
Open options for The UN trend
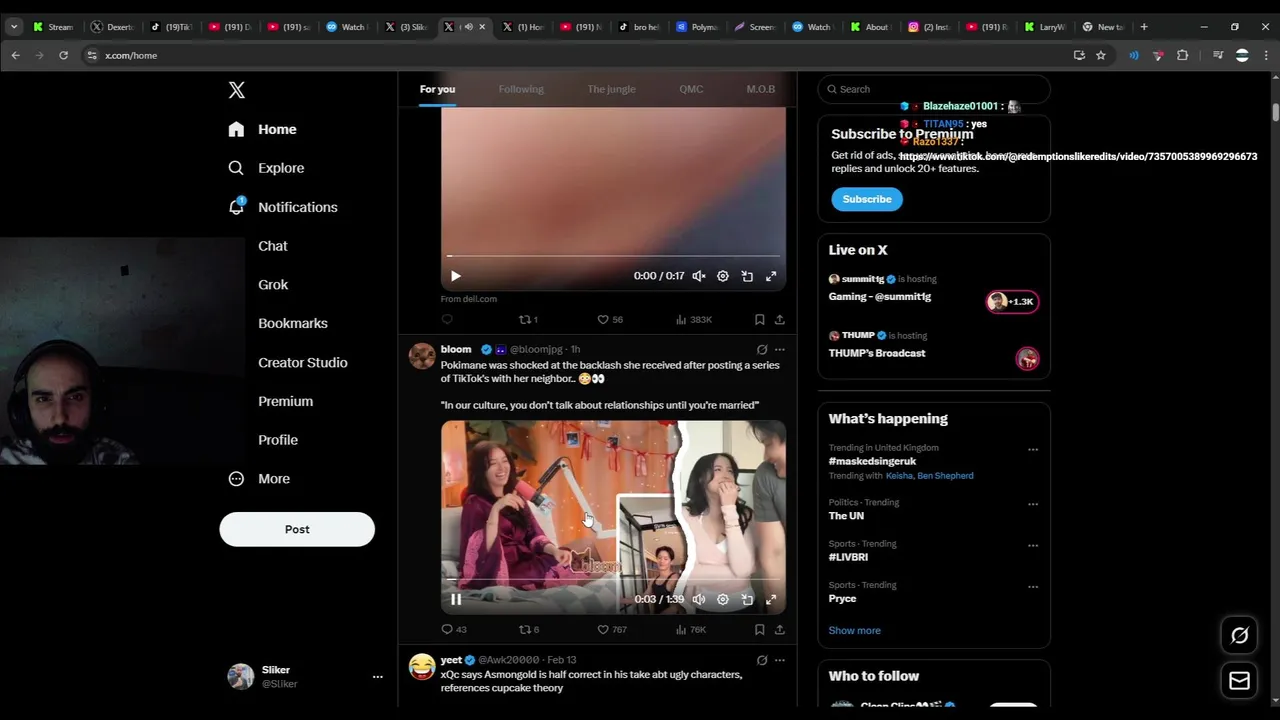[x=1033, y=504]
